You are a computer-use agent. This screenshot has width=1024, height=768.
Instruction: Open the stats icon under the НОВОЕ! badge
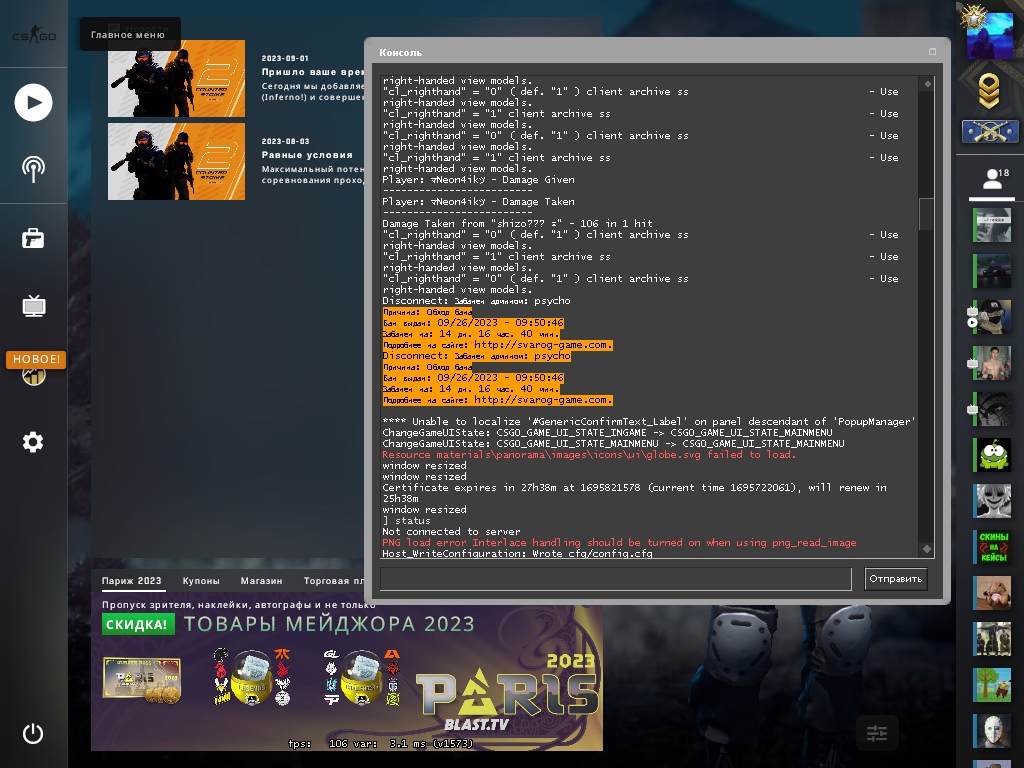[x=33, y=376]
